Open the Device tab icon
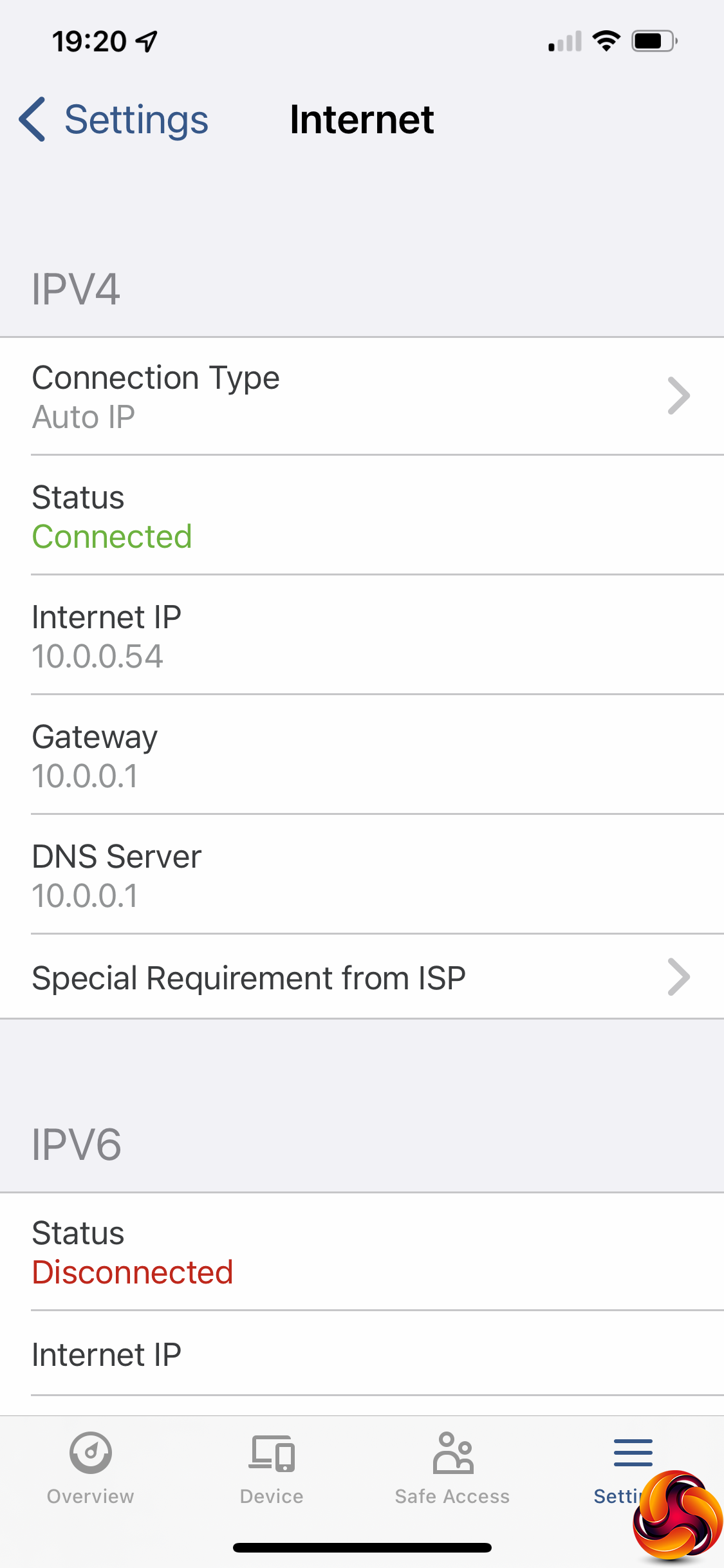This screenshot has width=724, height=1568. [272, 1453]
